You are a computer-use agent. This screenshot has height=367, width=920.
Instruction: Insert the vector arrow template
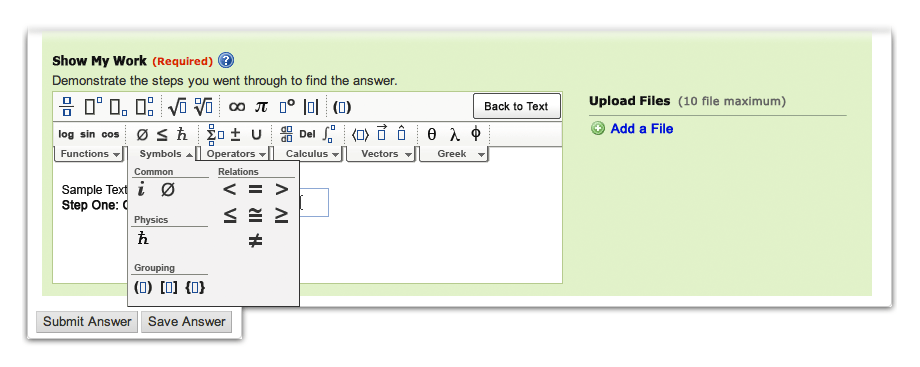coord(381,134)
